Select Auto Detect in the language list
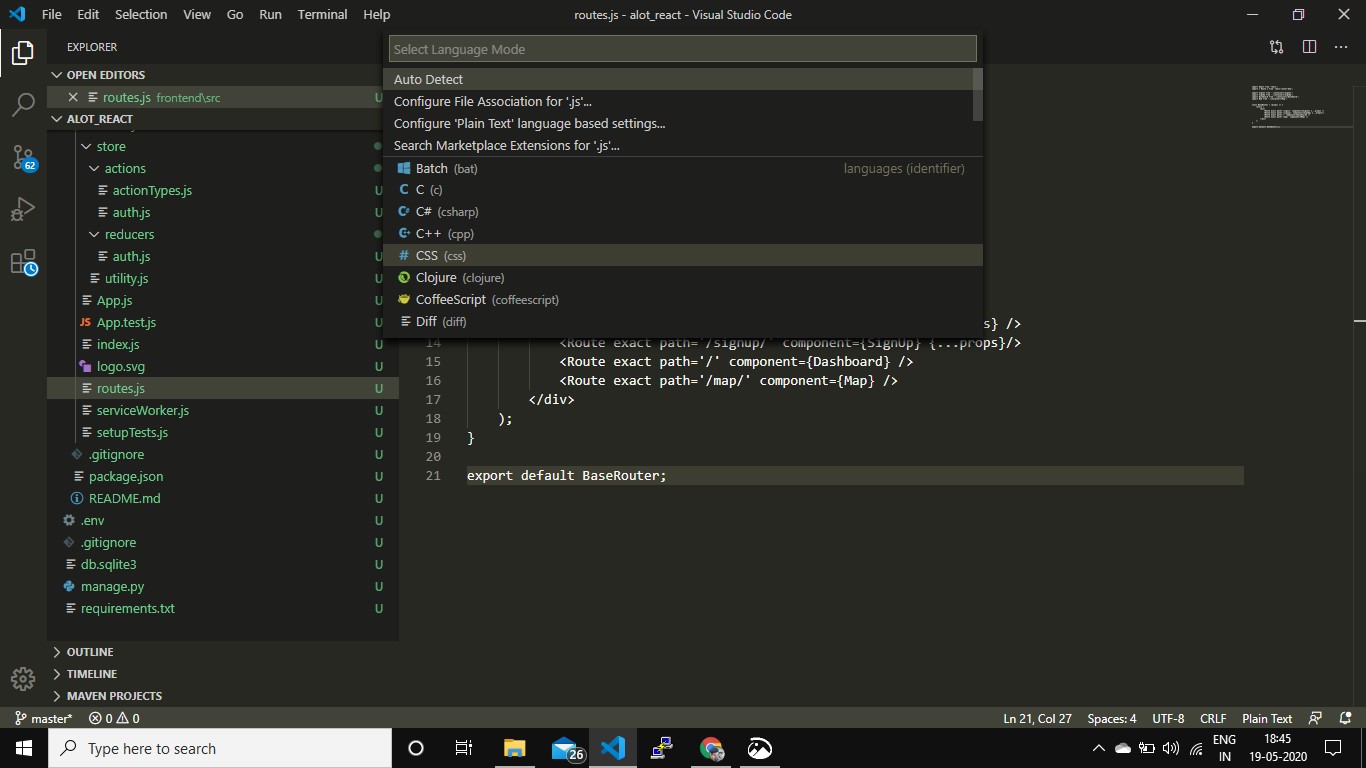 tap(428, 79)
